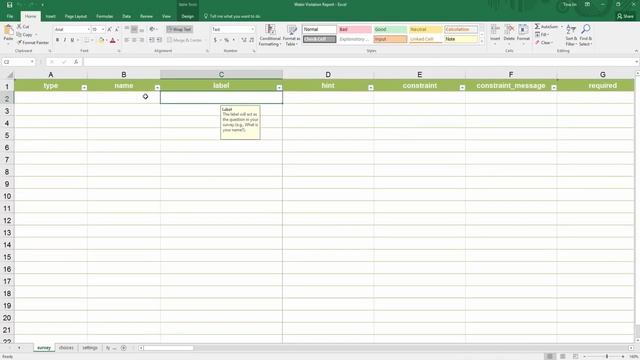This screenshot has height=360, width=640.
Task: Open Conditional Formatting menu
Action: point(270,35)
